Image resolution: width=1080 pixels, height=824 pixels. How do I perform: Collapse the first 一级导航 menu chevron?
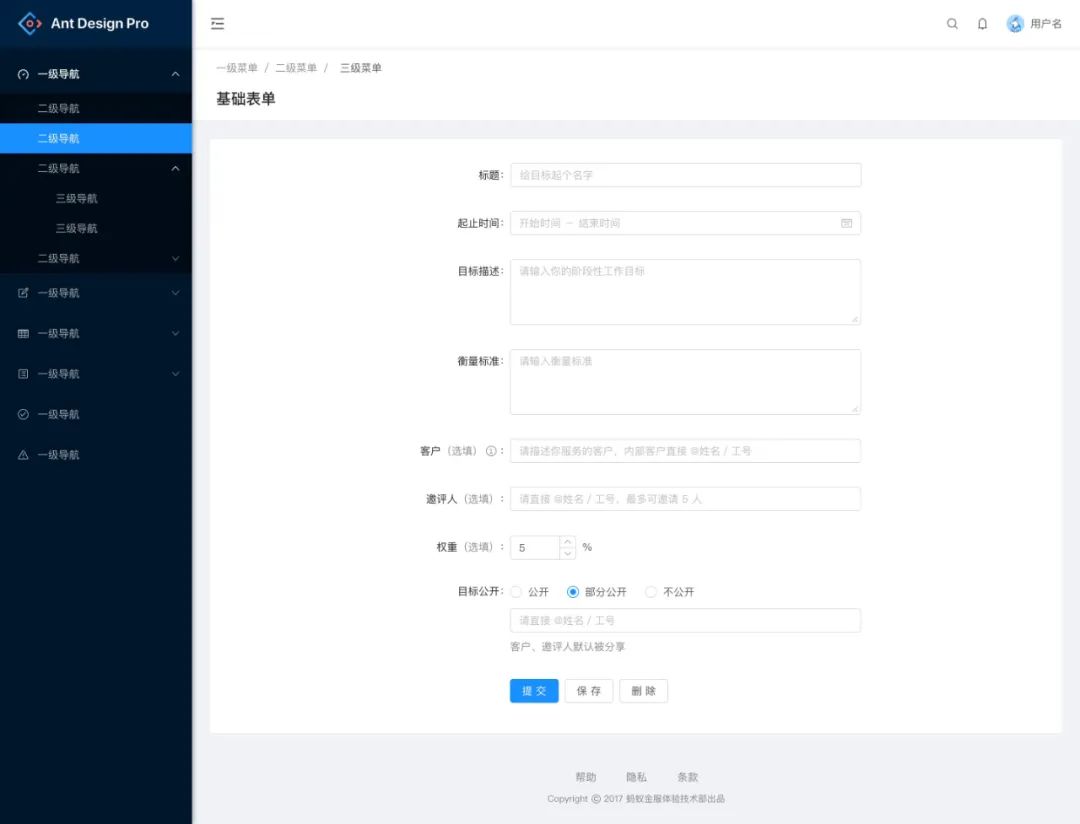176,74
